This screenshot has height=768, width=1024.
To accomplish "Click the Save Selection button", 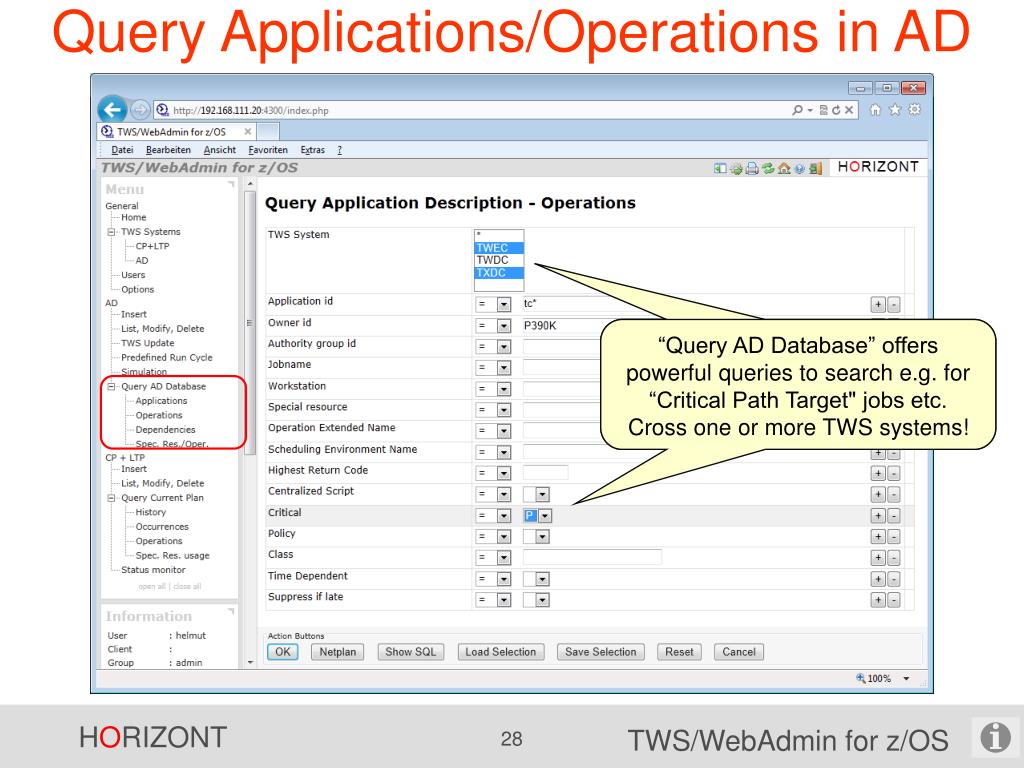I will pos(600,652).
